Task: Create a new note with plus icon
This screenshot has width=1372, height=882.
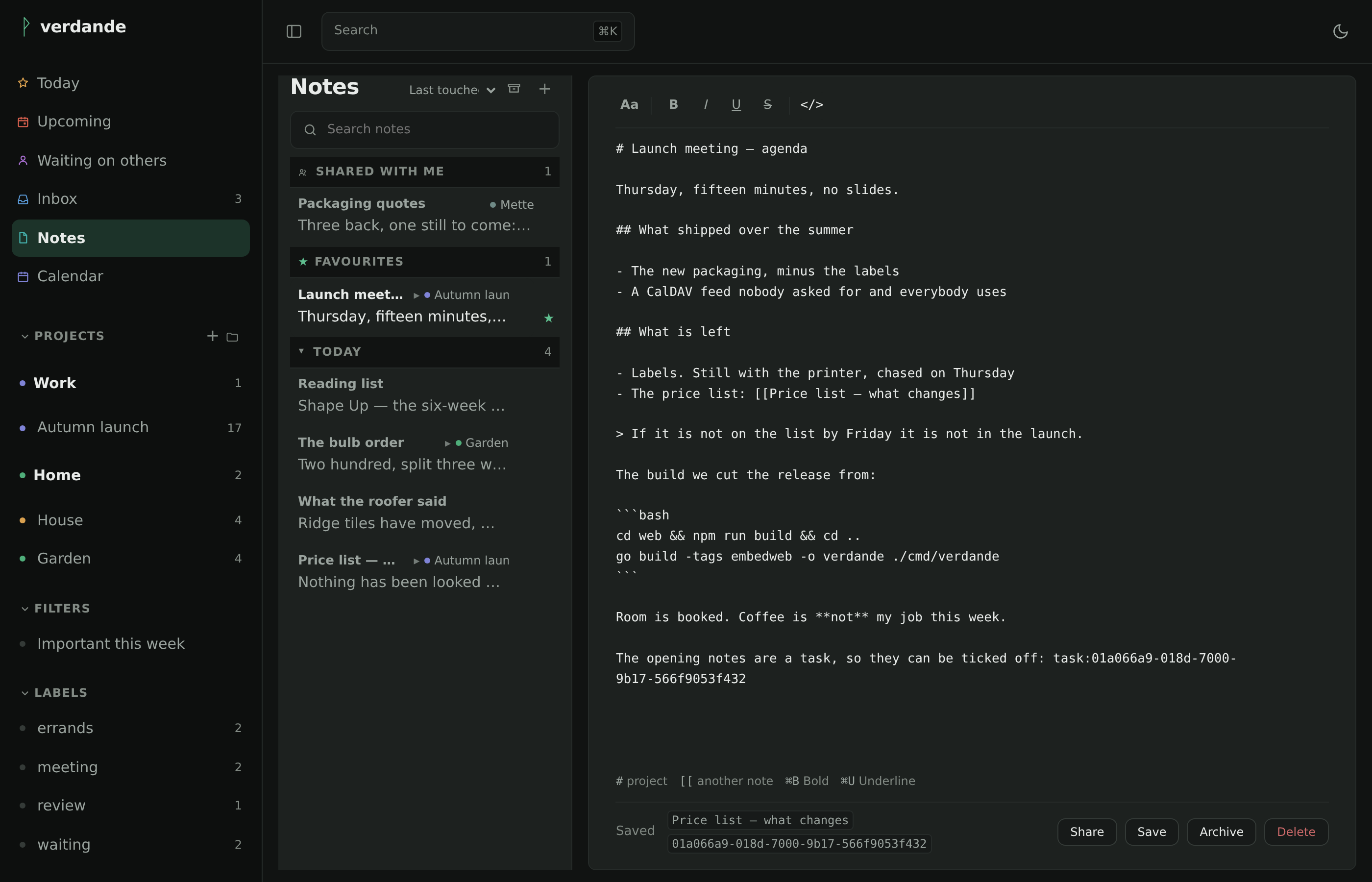Action: pos(544,89)
